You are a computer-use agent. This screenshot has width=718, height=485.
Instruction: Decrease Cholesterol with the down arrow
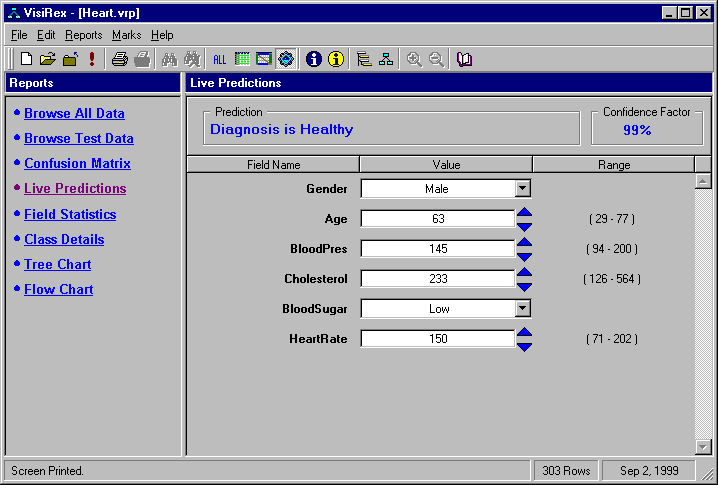[x=524, y=286]
